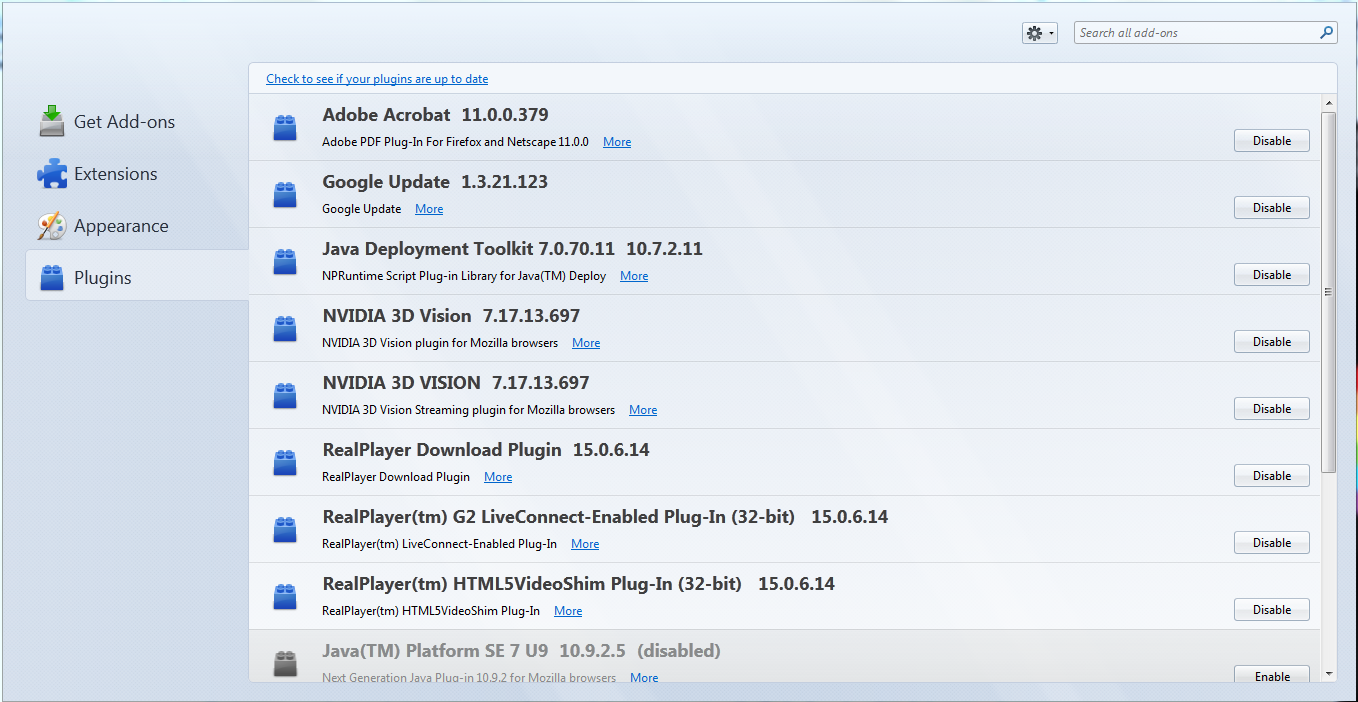
Task: Enable the Java(TM) Platform SE 7 plugin
Action: pyautogui.click(x=1272, y=676)
